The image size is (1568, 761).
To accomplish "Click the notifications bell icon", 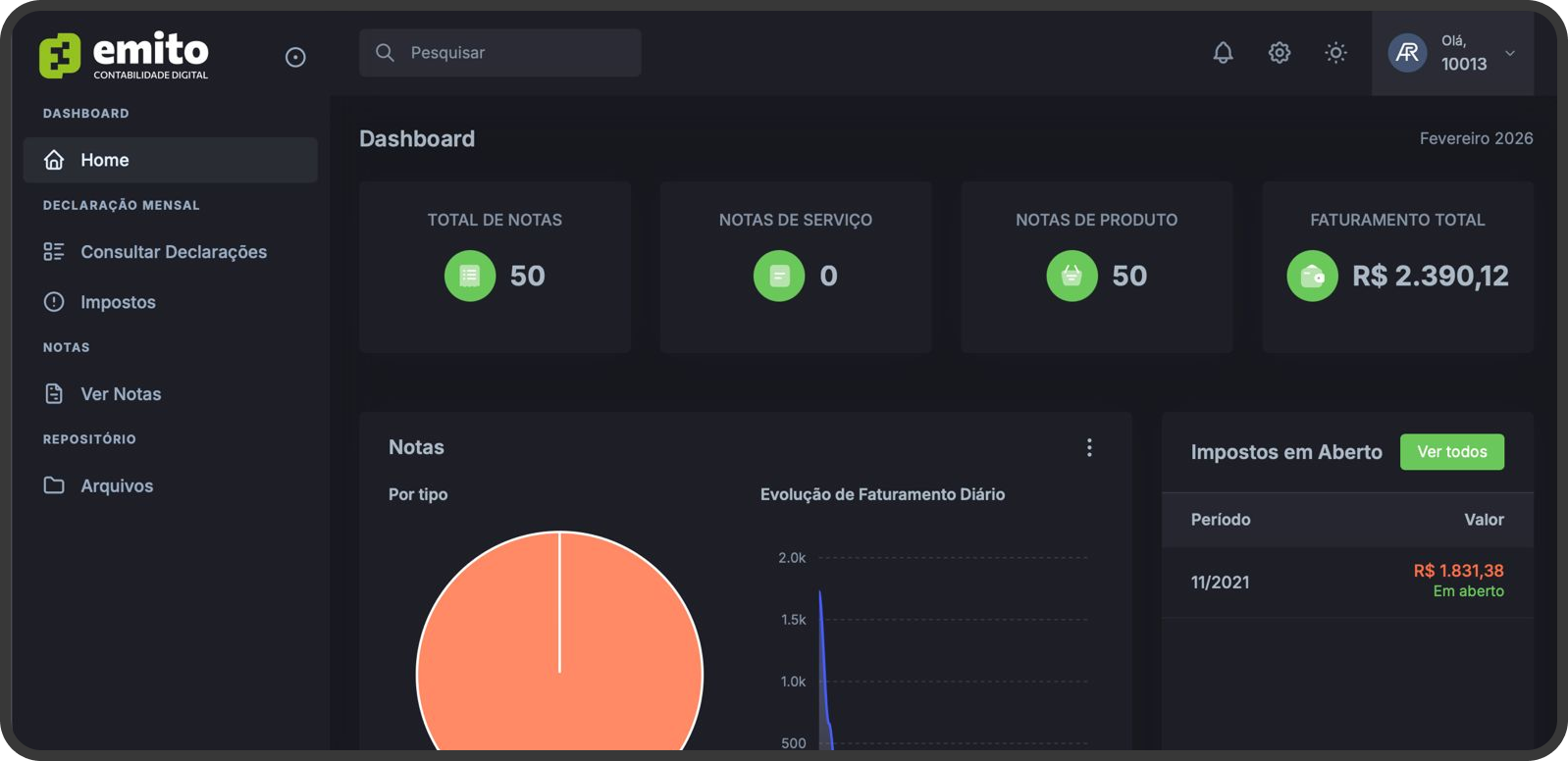I will (1223, 53).
